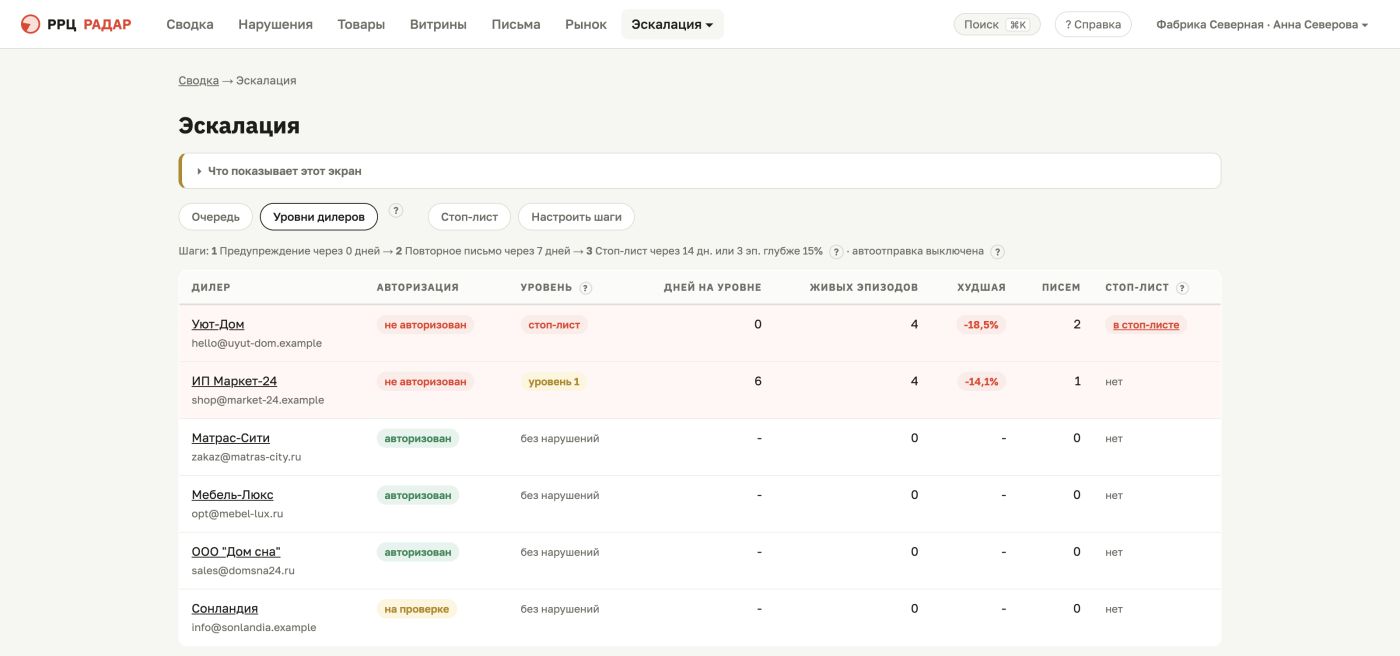Click the help icon in Стоп-лист column header
The width and height of the screenshot is (1400, 656).
pyautogui.click(x=1182, y=288)
